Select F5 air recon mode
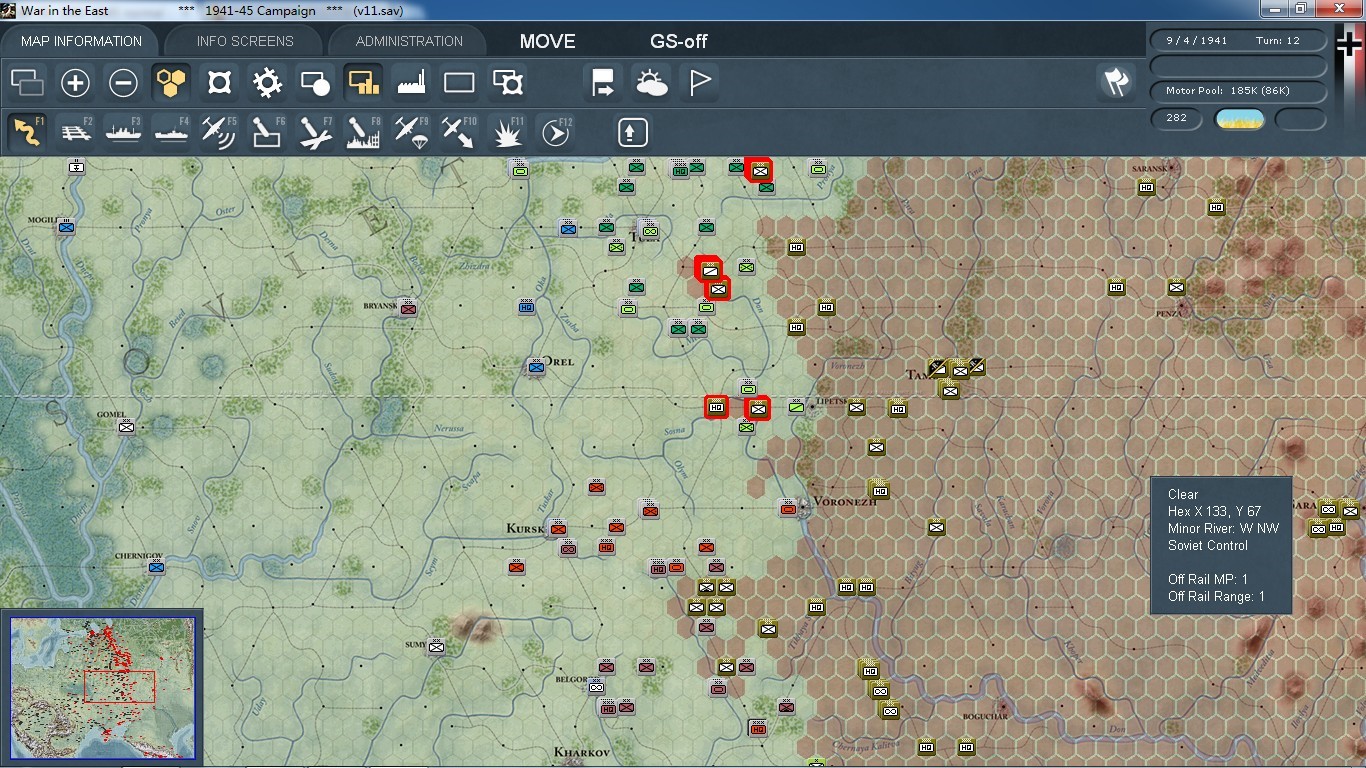Screen dimensions: 1366x768 (219, 132)
